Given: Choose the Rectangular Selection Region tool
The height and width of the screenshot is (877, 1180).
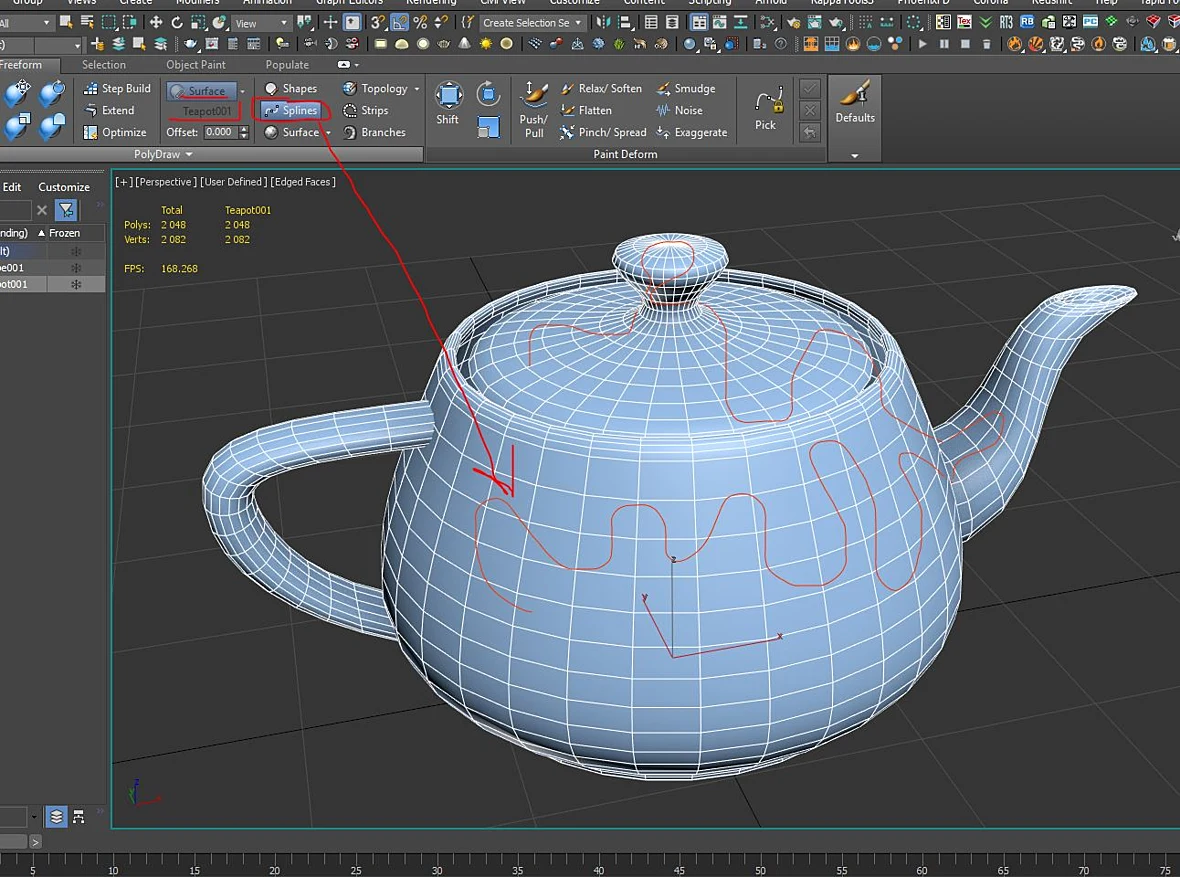Looking at the screenshot, I should click(x=108, y=22).
